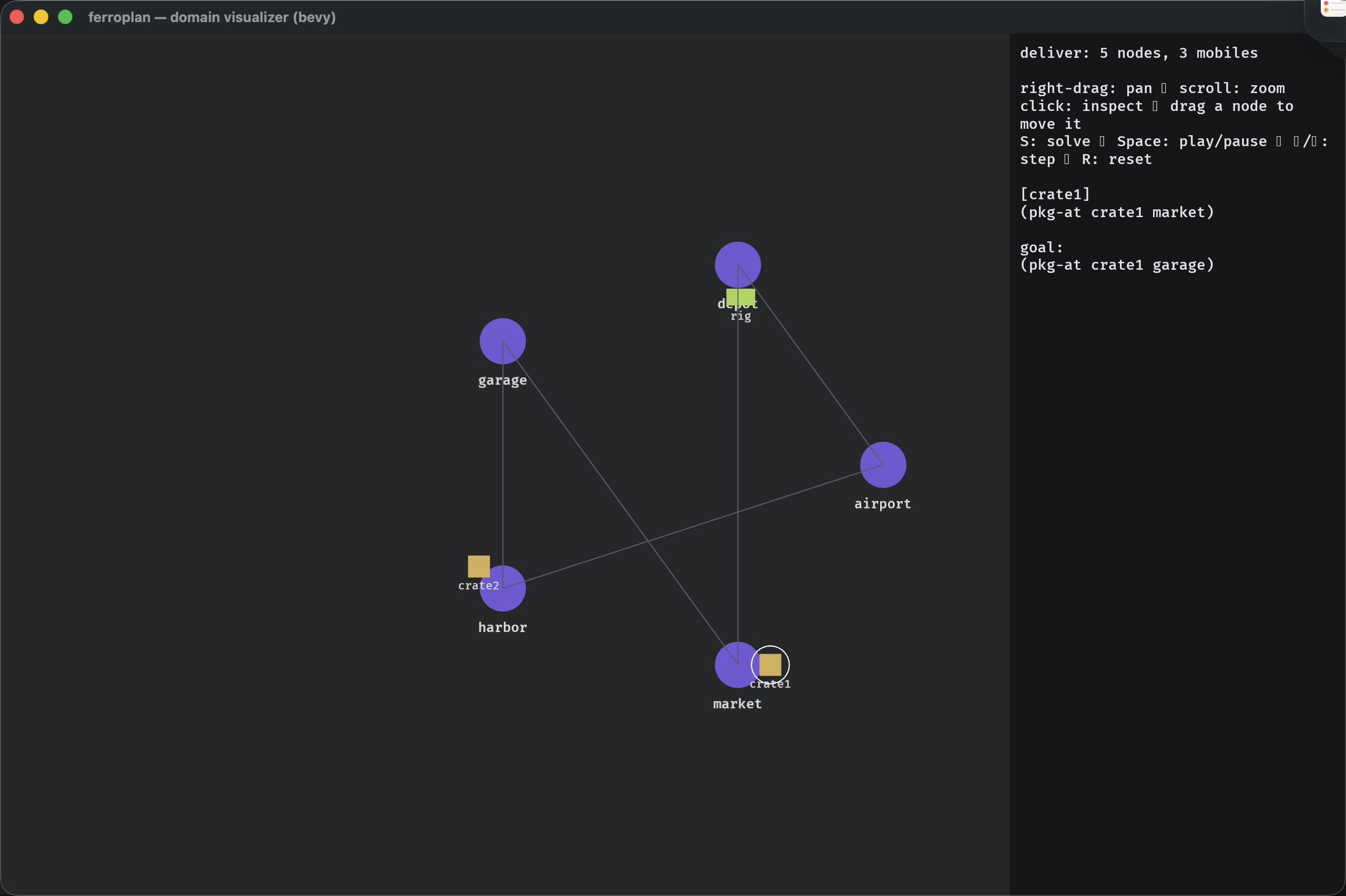Click the highlighted crate1 package square
This screenshot has width=1346, height=896.
[x=770, y=665]
